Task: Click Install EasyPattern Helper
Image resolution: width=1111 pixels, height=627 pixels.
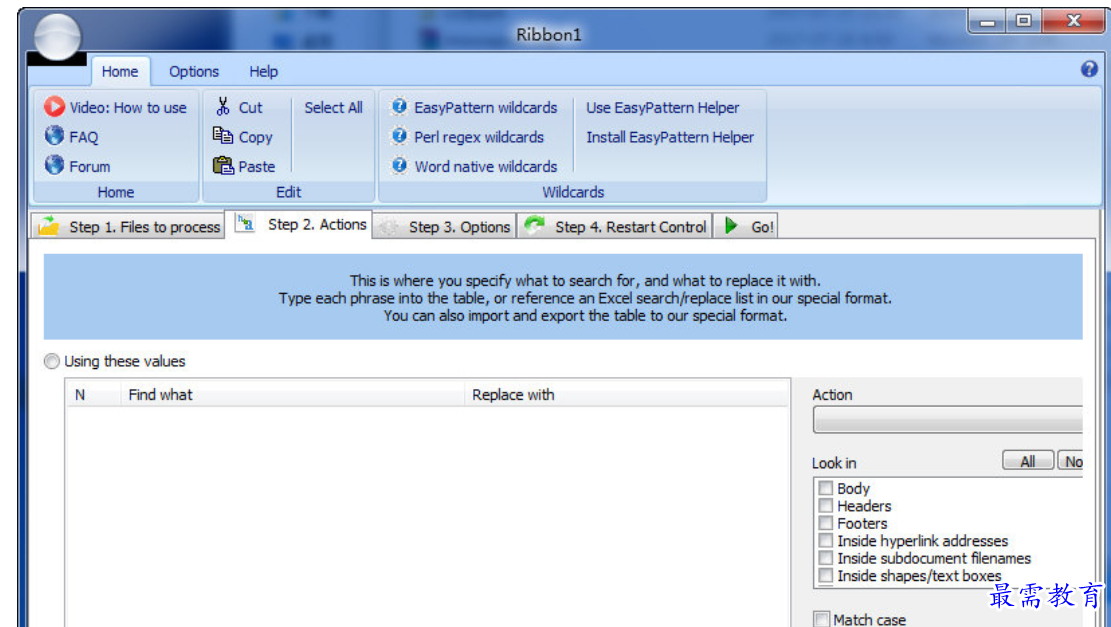Action: coord(670,137)
